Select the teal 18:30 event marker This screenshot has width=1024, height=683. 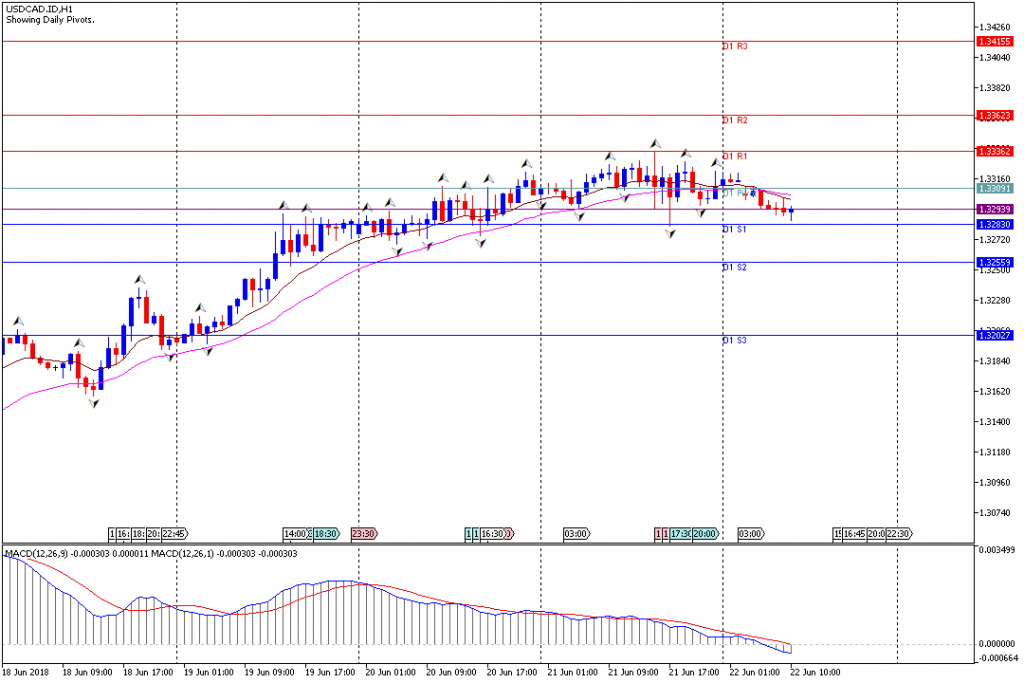pyautogui.click(x=326, y=534)
